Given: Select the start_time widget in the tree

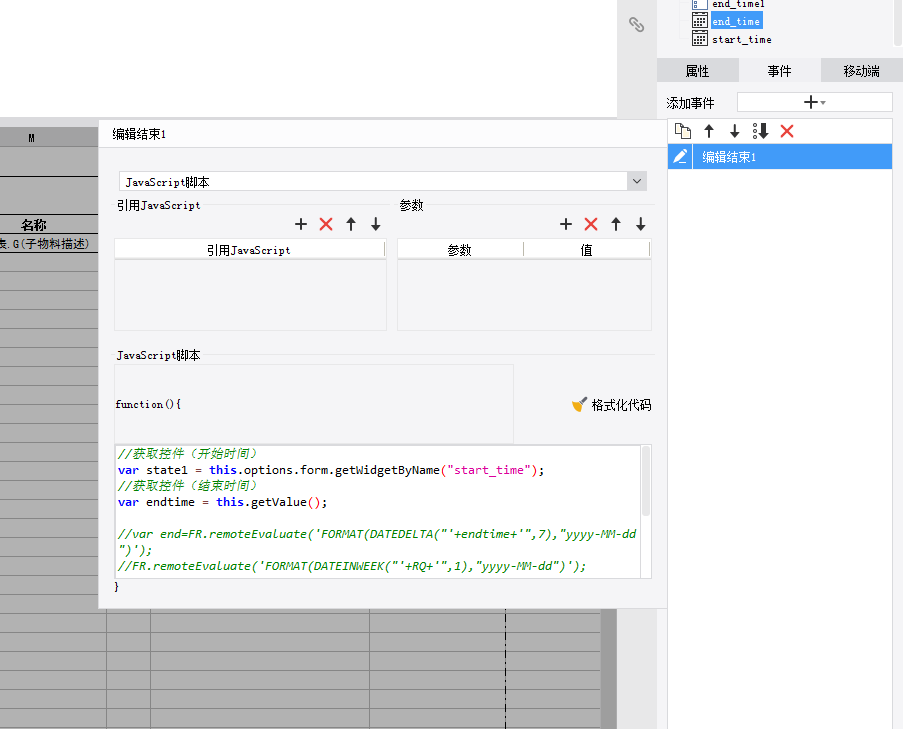Looking at the screenshot, I should pos(741,39).
